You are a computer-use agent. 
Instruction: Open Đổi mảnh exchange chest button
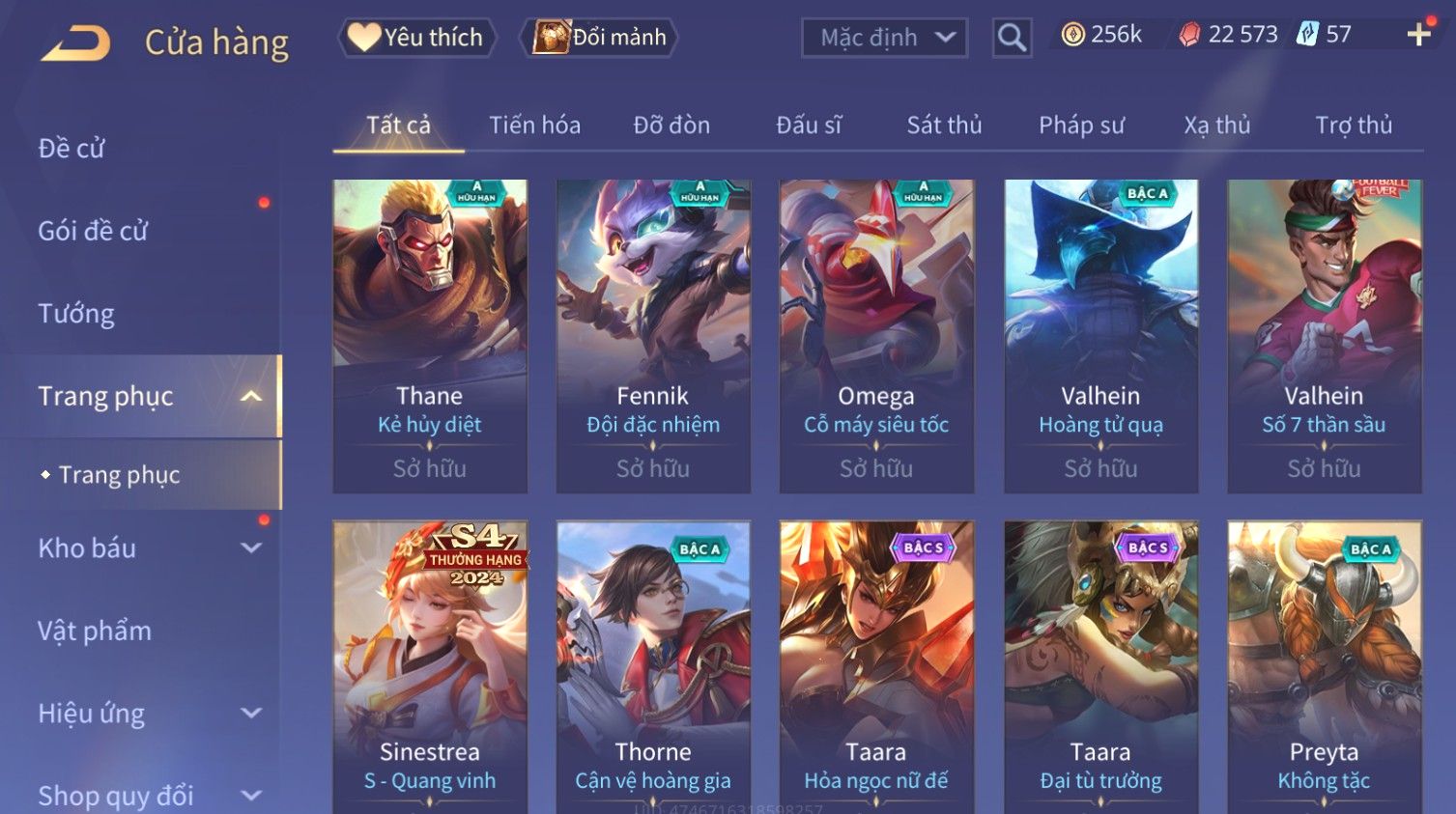tap(599, 38)
